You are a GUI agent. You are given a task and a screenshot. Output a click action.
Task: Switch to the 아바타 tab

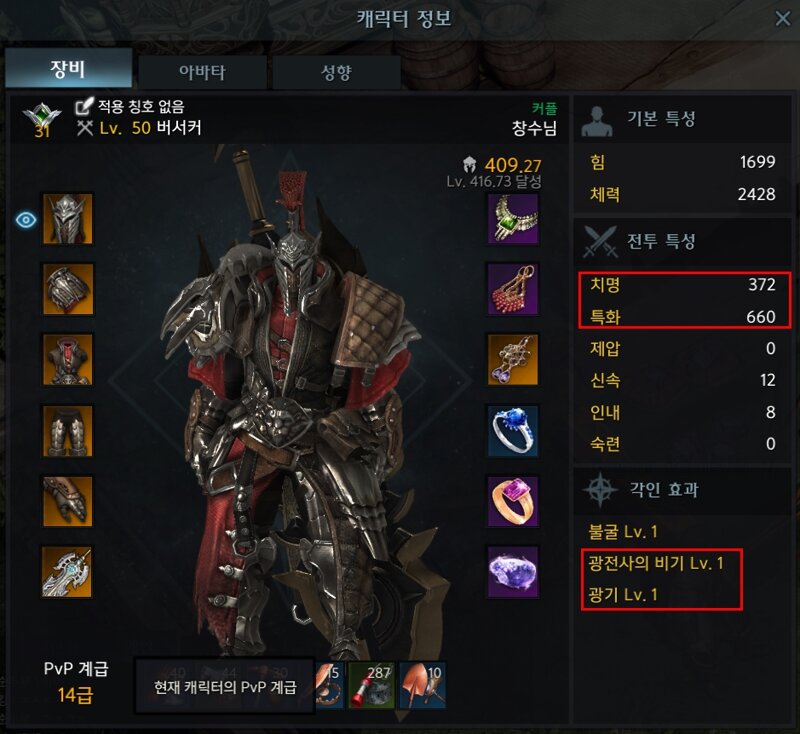click(202, 72)
